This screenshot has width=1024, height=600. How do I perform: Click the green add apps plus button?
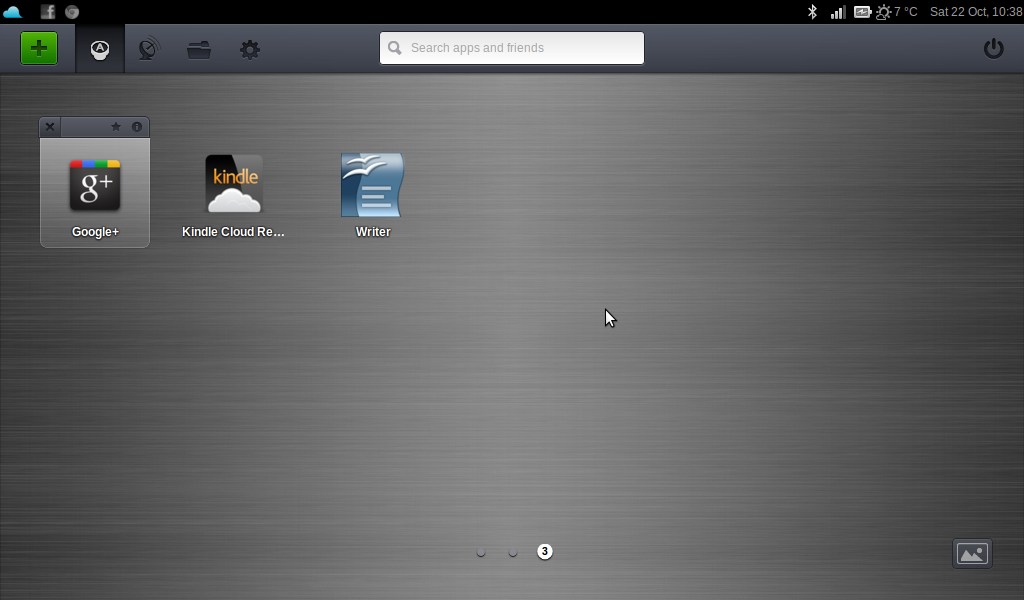[x=39, y=48]
